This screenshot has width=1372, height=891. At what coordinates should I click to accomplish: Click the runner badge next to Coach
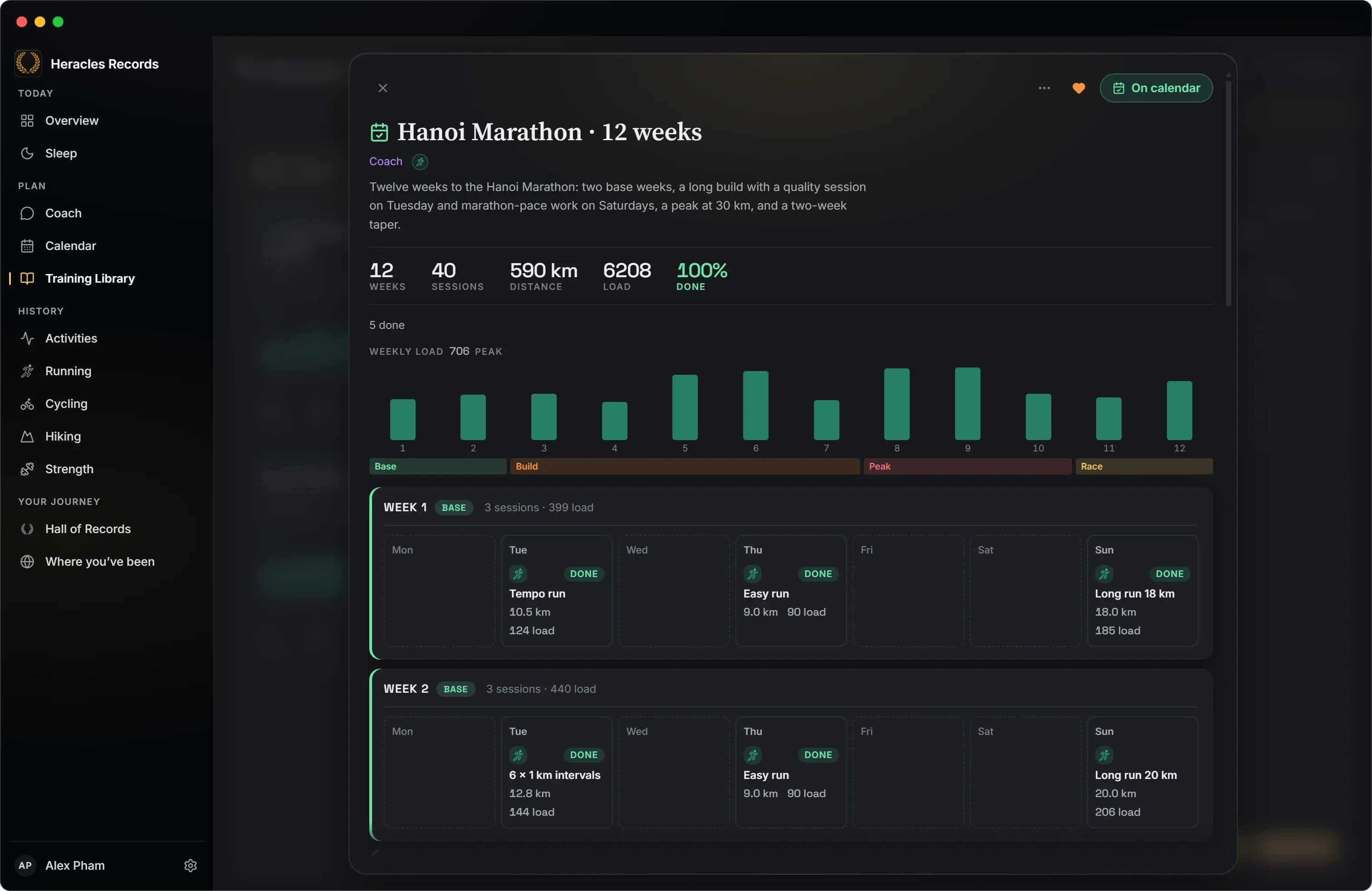pos(420,162)
